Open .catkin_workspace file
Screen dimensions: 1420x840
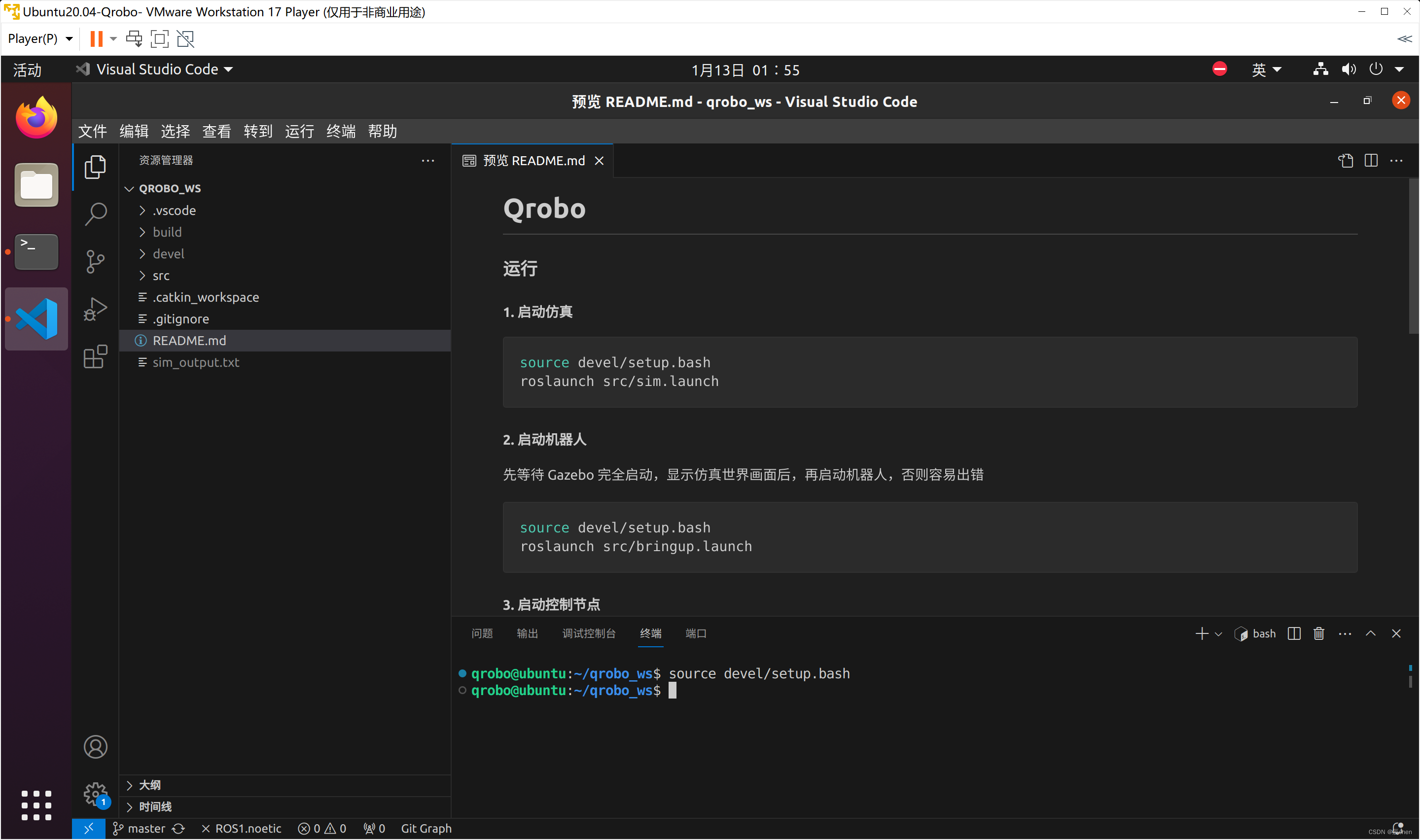[285, 298]
